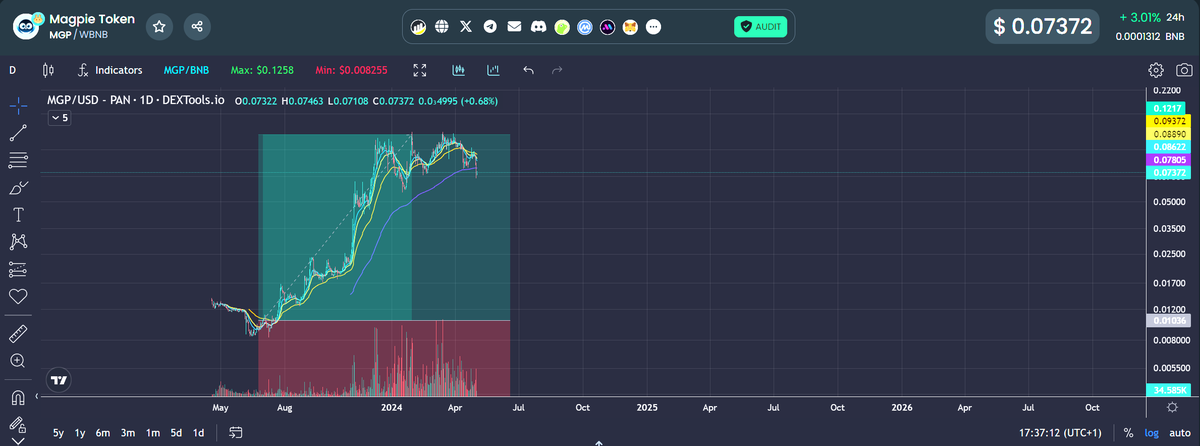The width and height of the screenshot is (1200, 446).
Task: Add Magpie Token to favorites with star icon
Action: tap(159, 27)
